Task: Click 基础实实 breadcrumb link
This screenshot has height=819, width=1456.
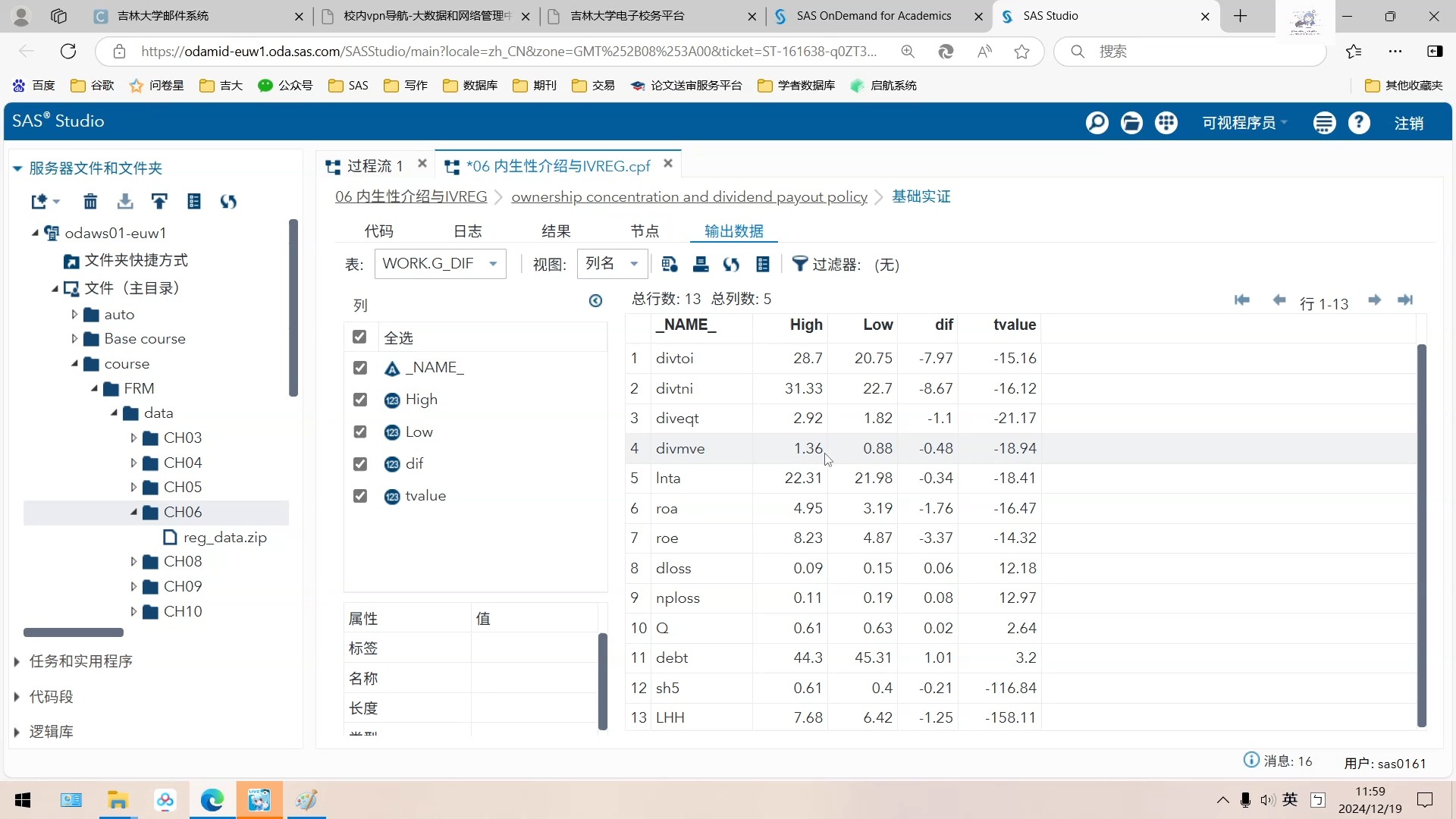Action: point(921,196)
